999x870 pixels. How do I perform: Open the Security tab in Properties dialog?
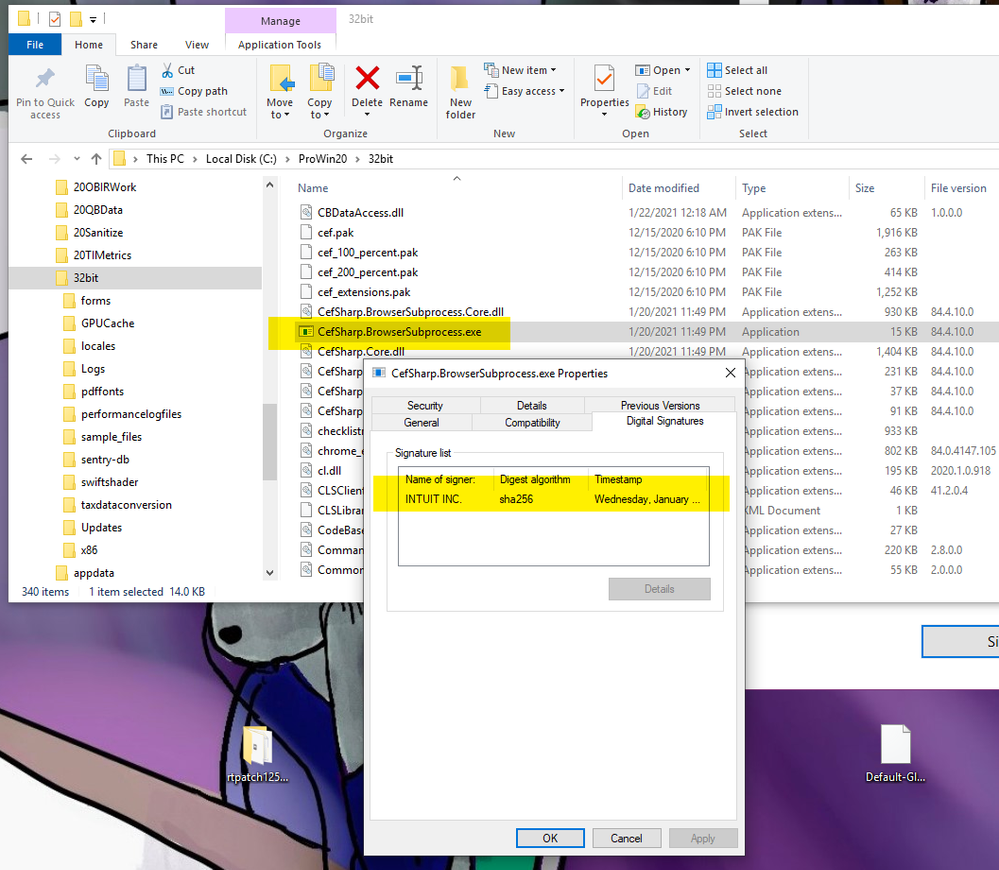(425, 405)
